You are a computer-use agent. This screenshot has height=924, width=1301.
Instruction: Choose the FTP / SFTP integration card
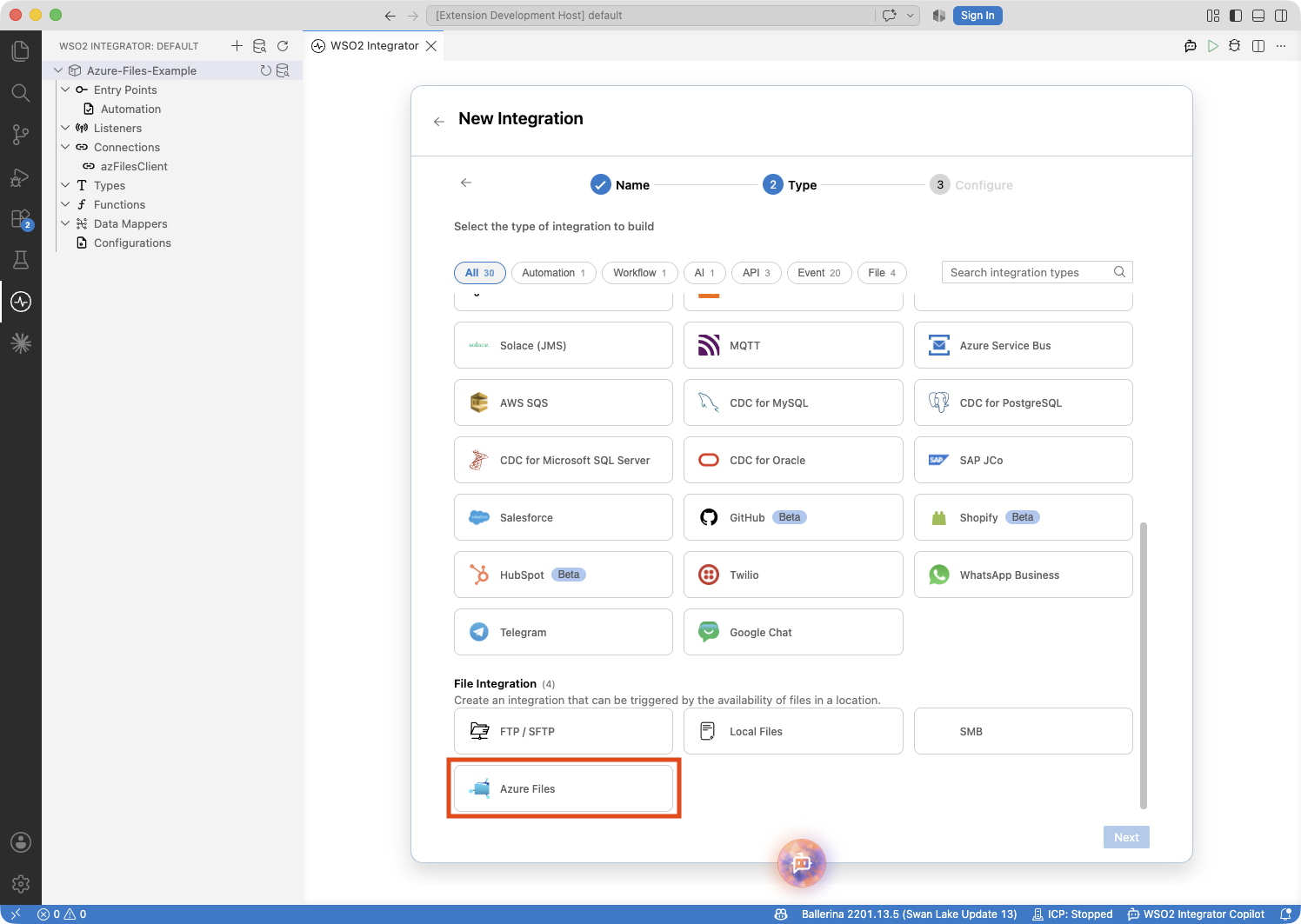[x=564, y=731]
